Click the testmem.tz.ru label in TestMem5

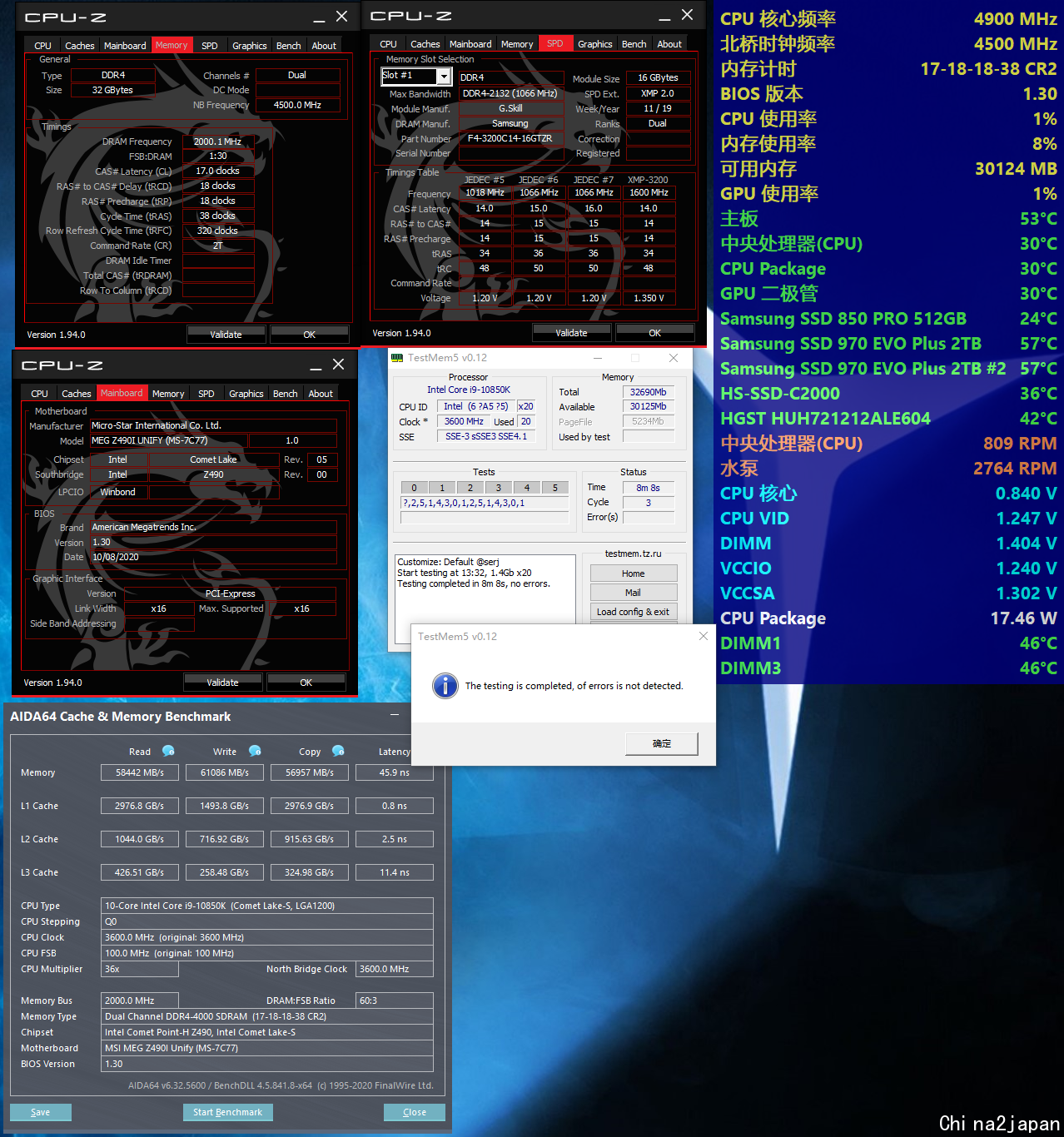point(634,554)
